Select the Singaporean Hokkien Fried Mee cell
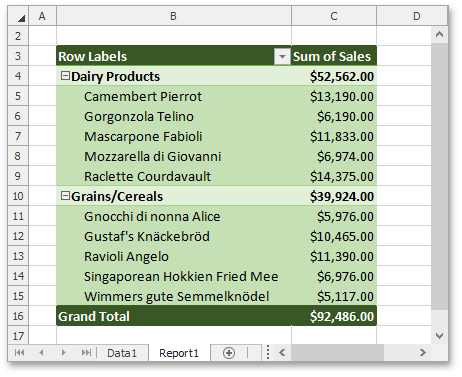The width and height of the screenshot is (462, 377). click(174, 276)
